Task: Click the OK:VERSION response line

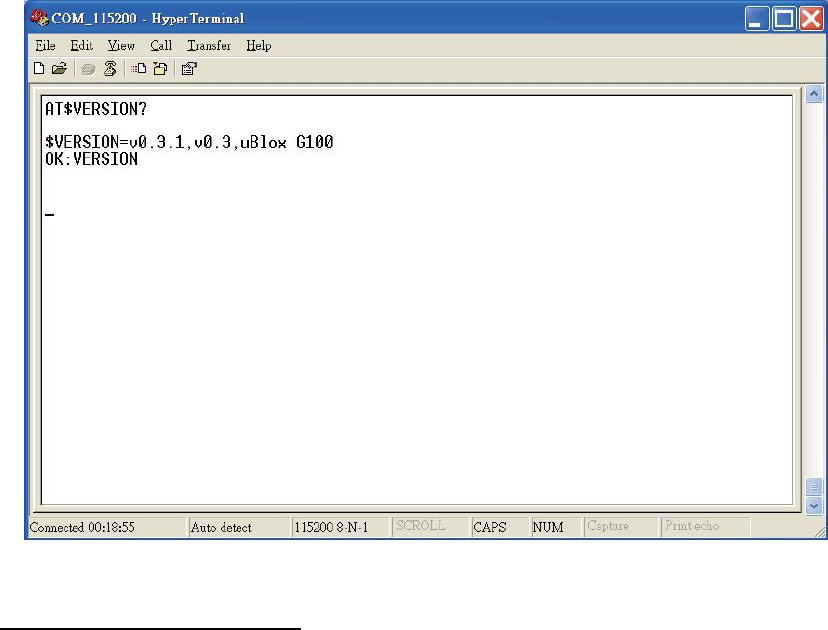Action: click(91, 158)
